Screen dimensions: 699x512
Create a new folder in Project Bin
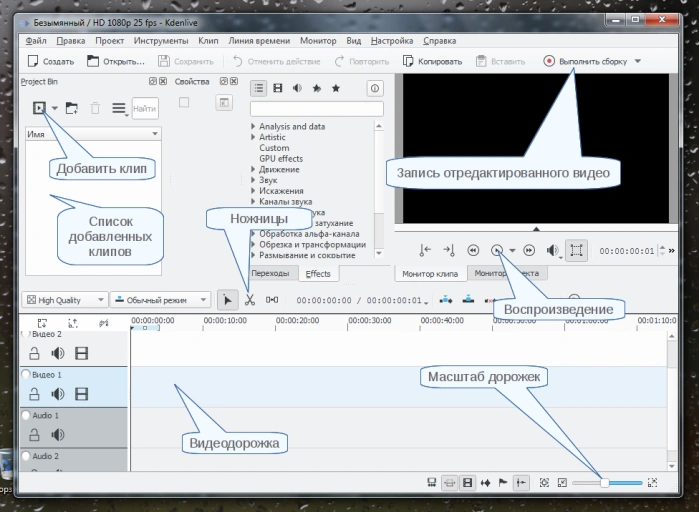[72, 108]
